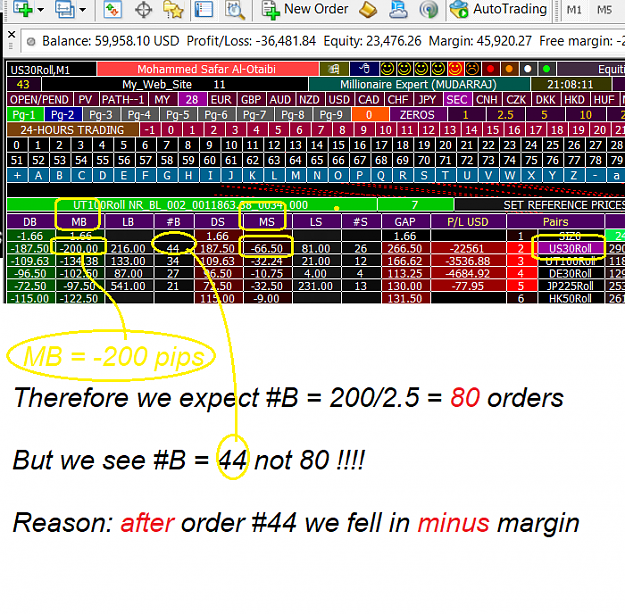This screenshot has height=614, width=625.
Task: Select the 2.5 value beside ZEROS
Action: tap(505, 115)
